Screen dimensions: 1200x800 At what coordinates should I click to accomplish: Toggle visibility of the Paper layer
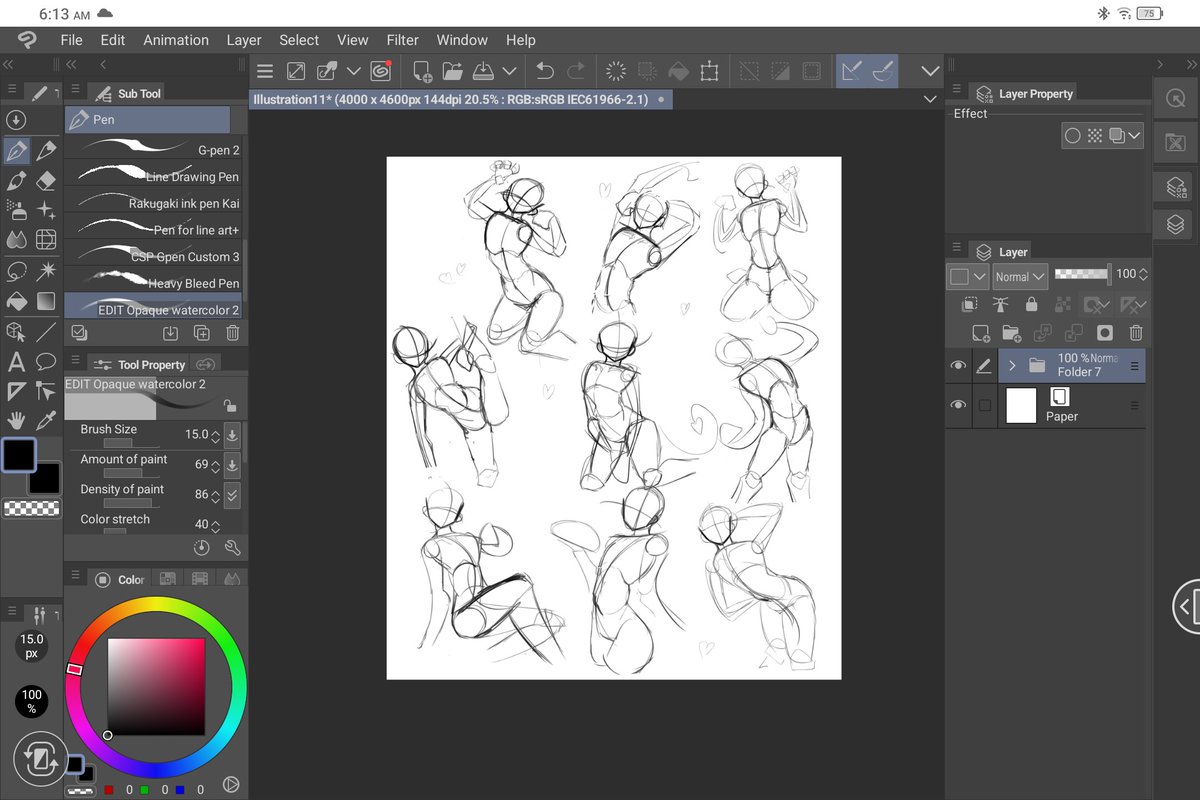pos(958,405)
